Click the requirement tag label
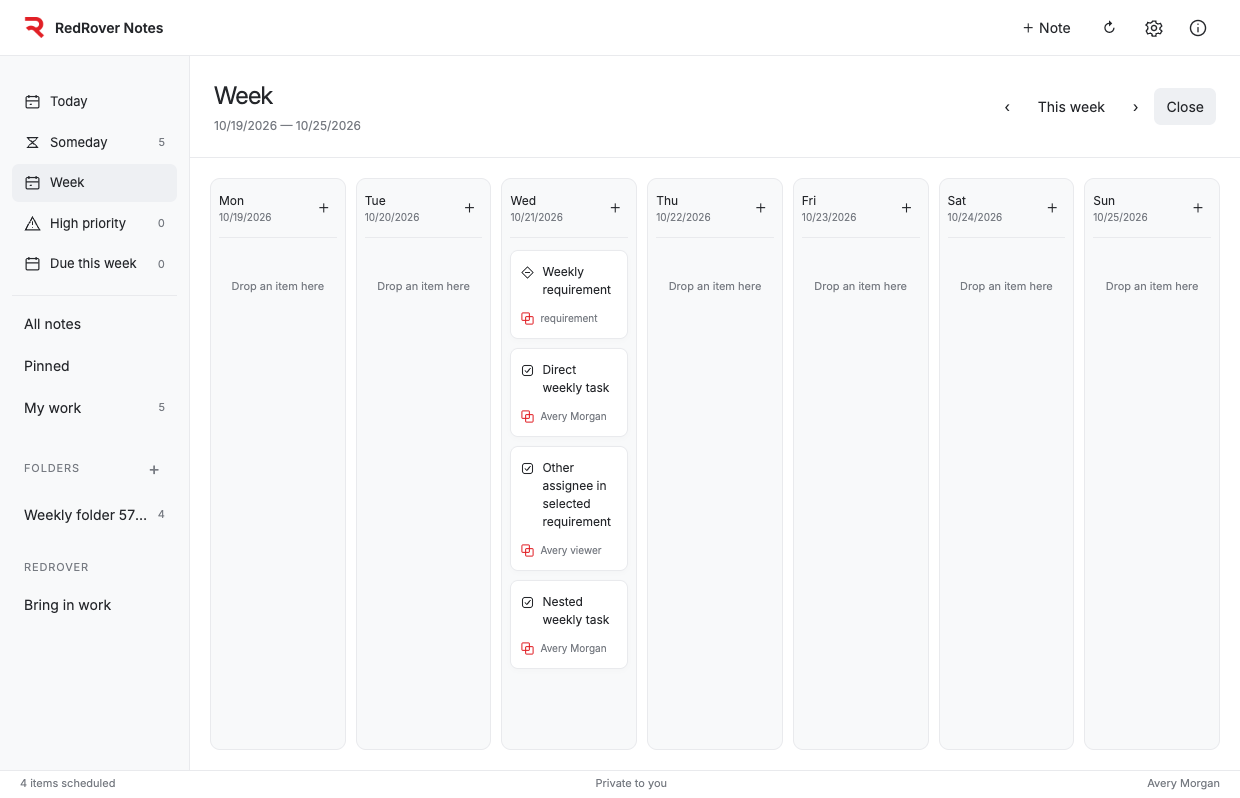 pyautogui.click(x=569, y=318)
